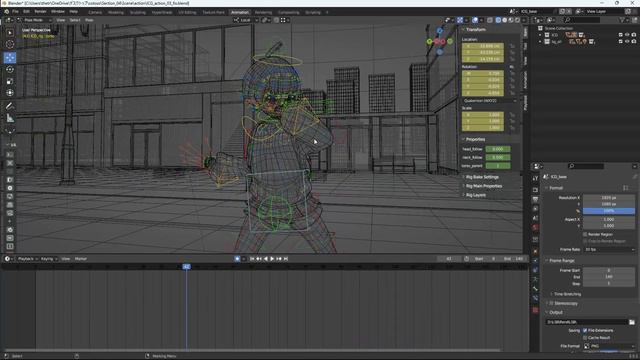Open the Tool properties tab icon

pyautogui.click(x=536, y=178)
